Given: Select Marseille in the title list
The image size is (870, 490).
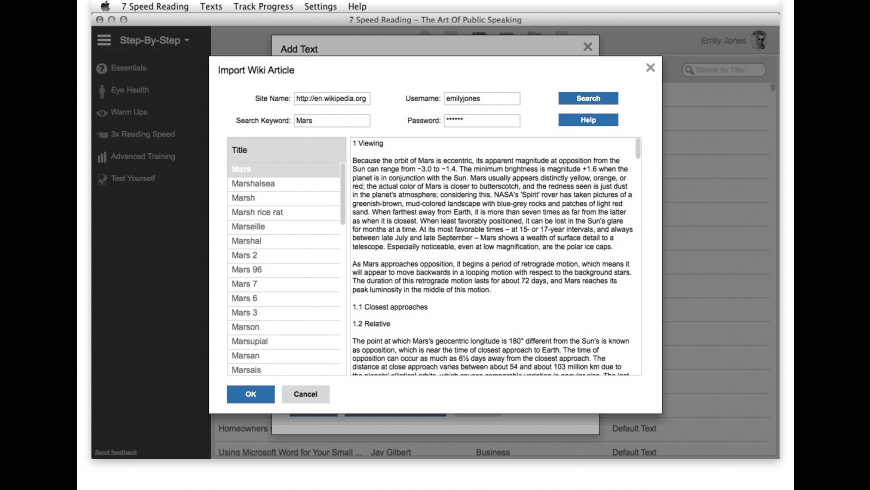Looking at the screenshot, I should 284,227.
